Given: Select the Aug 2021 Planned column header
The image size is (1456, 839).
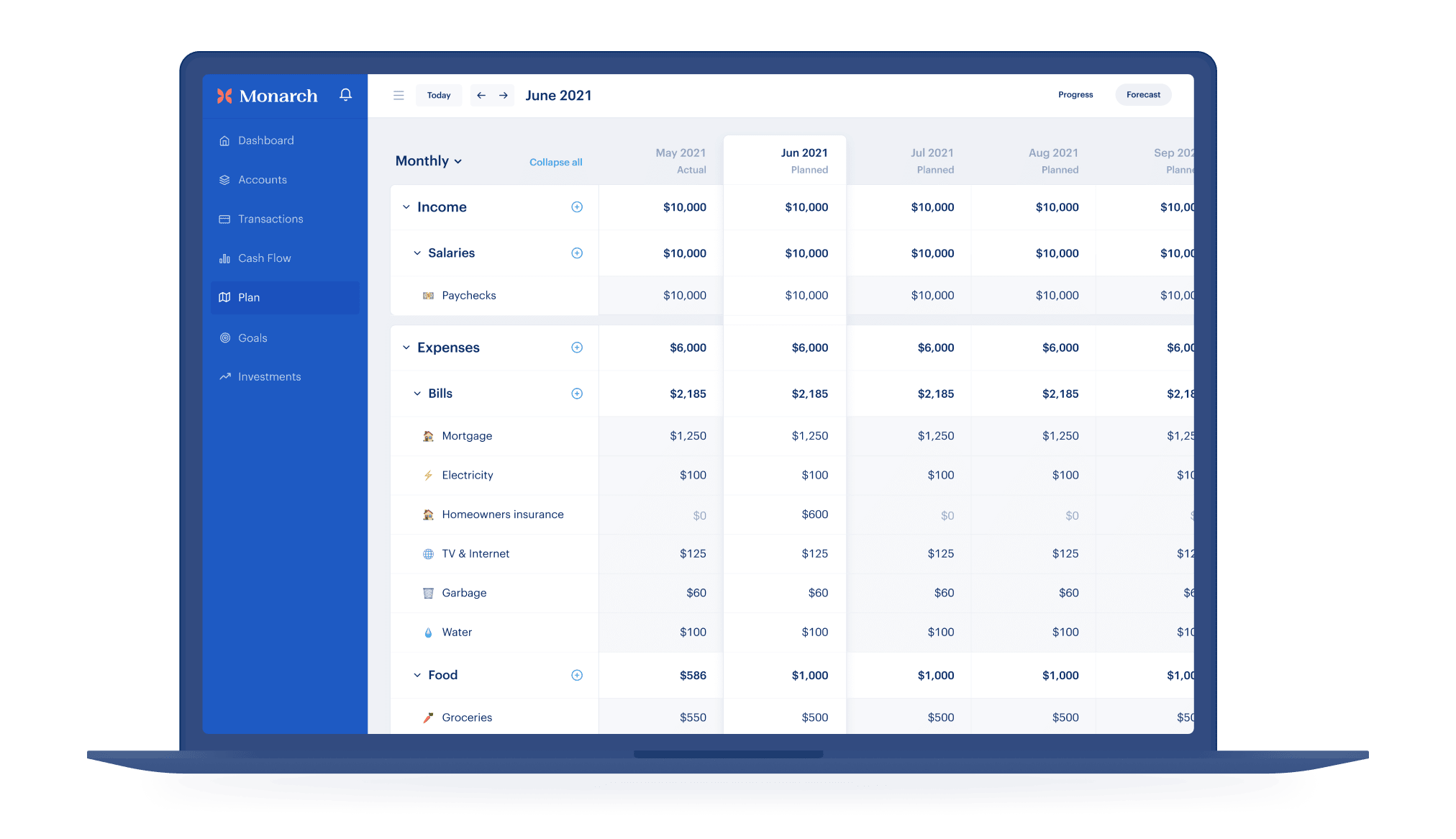Looking at the screenshot, I should click(x=1053, y=161).
